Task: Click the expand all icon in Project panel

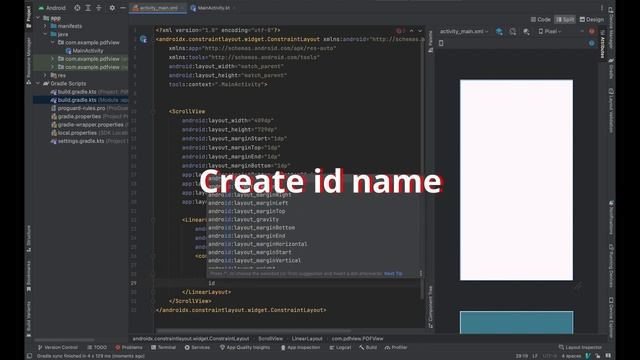Action: [88, 8]
